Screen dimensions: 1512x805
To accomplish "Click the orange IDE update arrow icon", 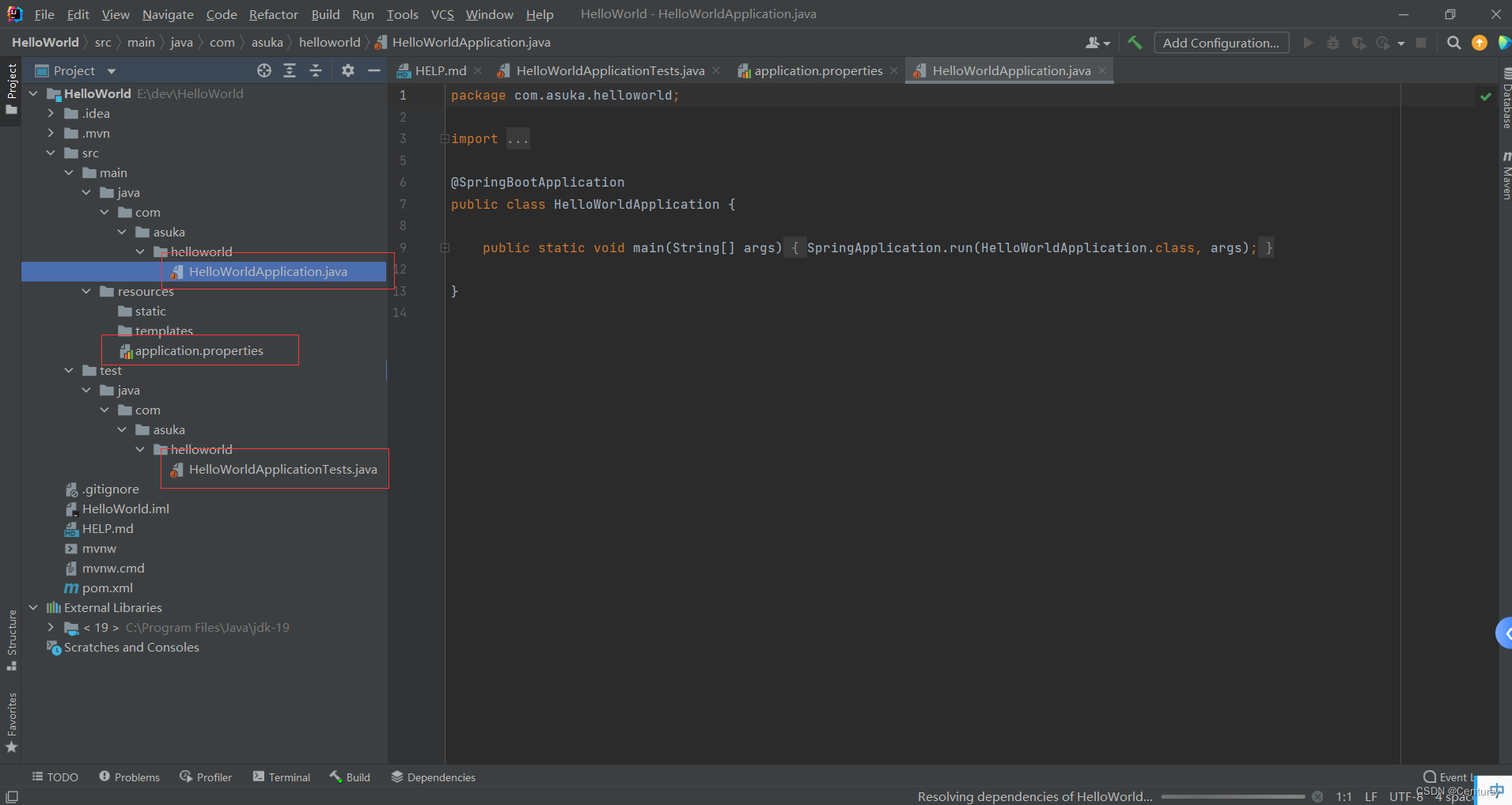I will (x=1479, y=43).
